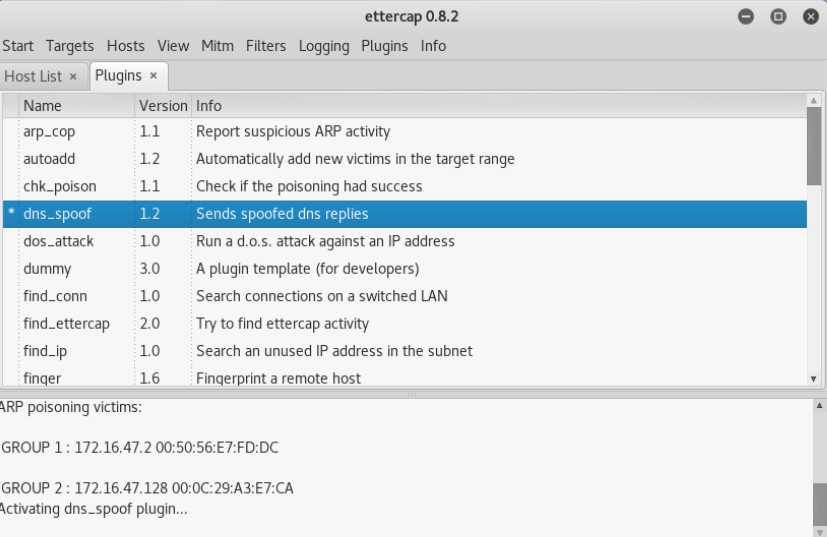Sort plugins by the Name column

pyautogui.click(x=43, y=105)
